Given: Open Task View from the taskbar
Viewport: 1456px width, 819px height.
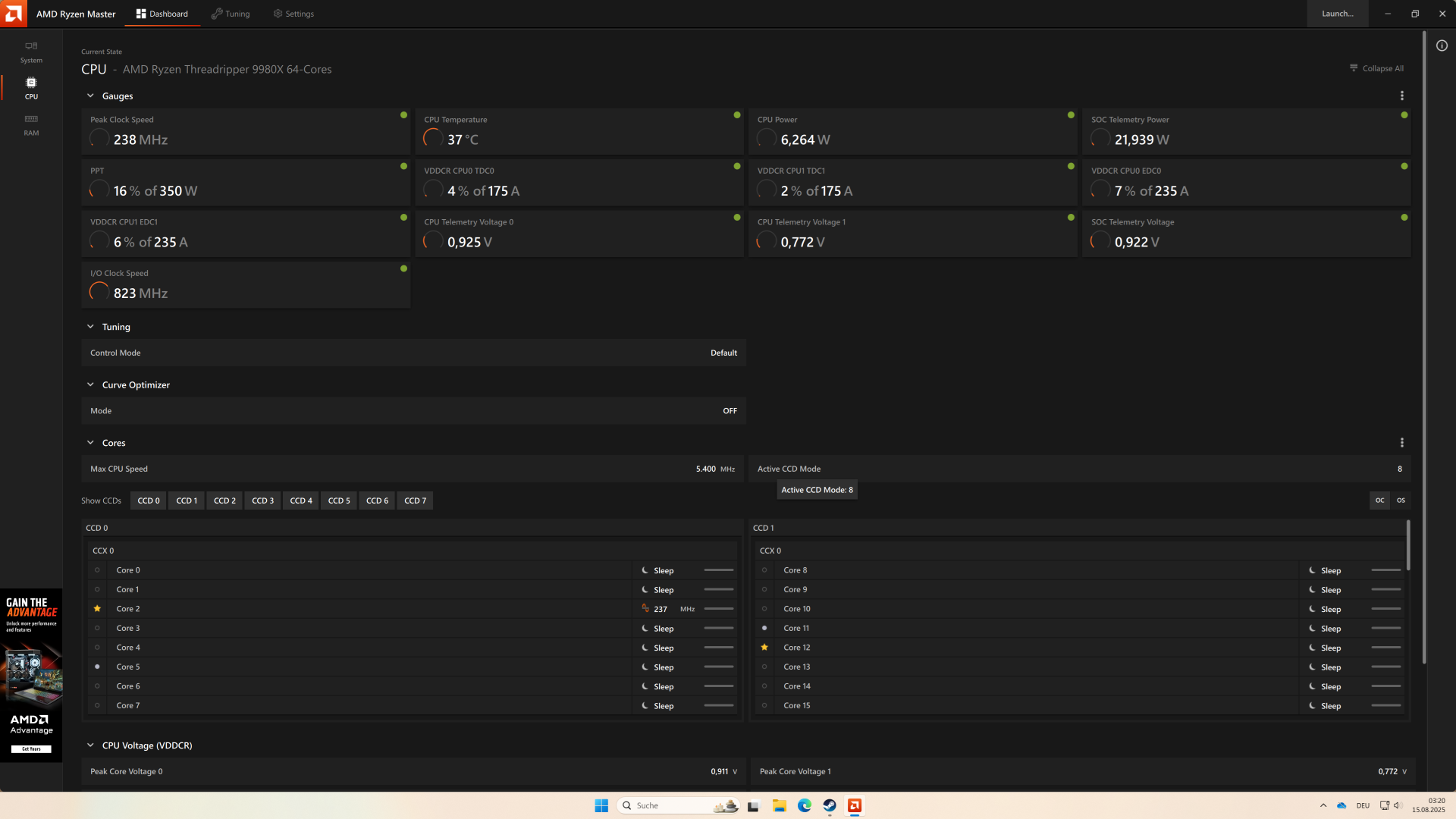Looking at the screenshot, I should (x=753, y=805).
